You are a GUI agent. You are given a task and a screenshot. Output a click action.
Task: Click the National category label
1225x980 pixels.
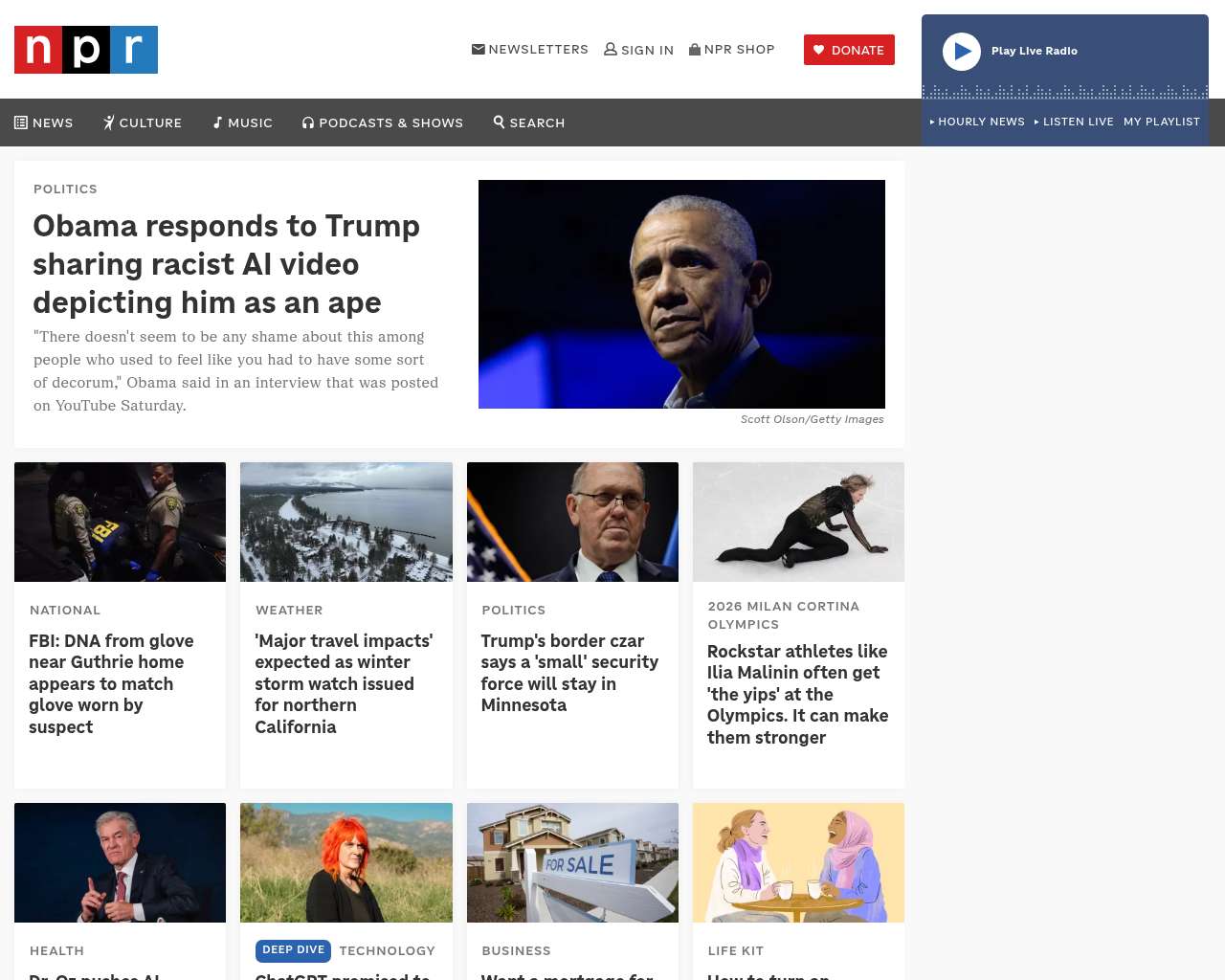pyautogui.click(x=65, y=610)
